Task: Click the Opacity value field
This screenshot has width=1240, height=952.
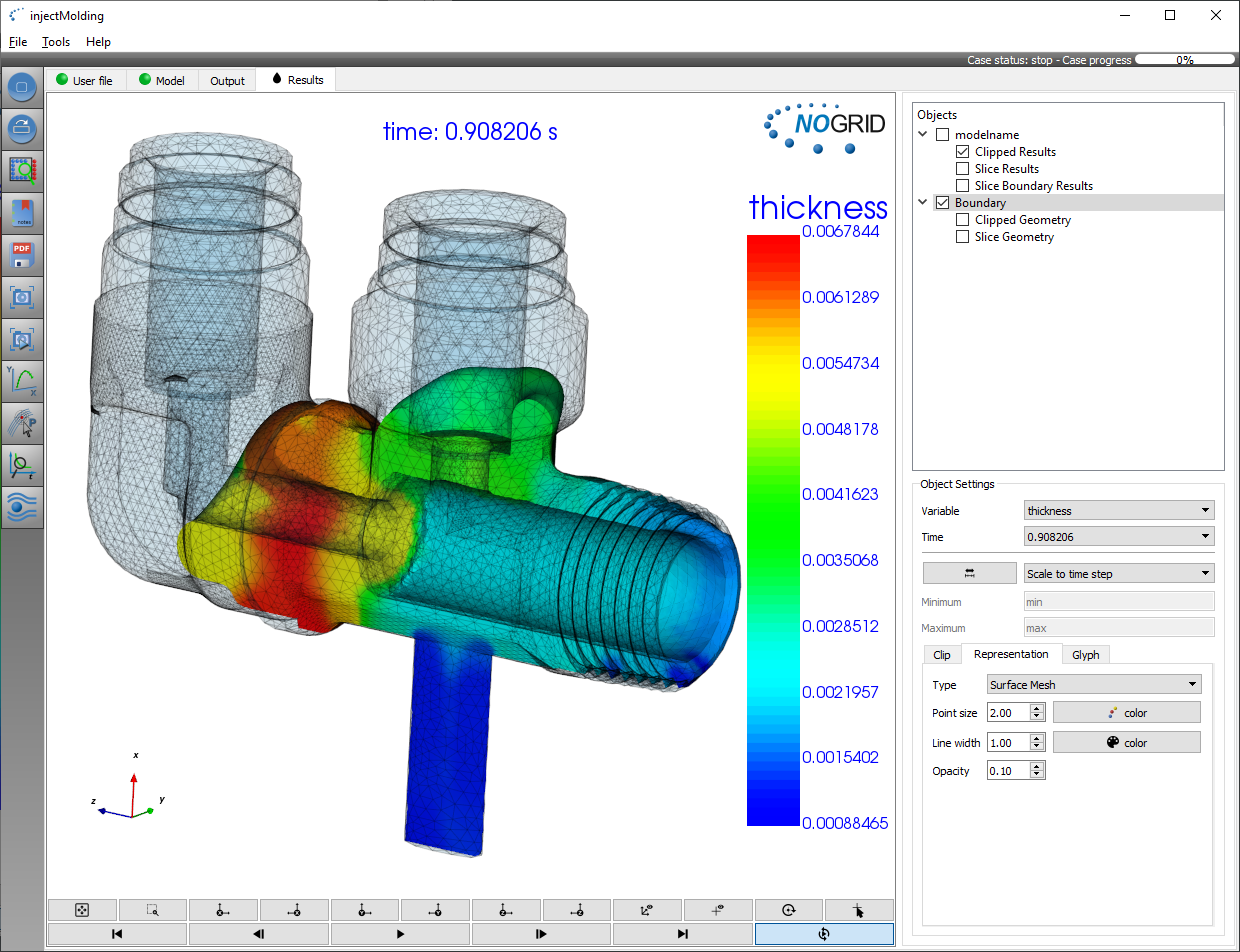Action: [1007, 771]
